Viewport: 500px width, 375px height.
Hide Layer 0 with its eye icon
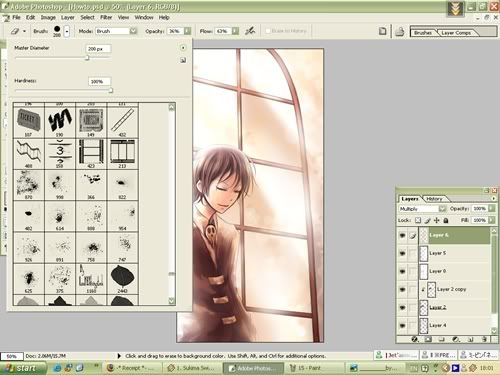[x=402, y=271]
